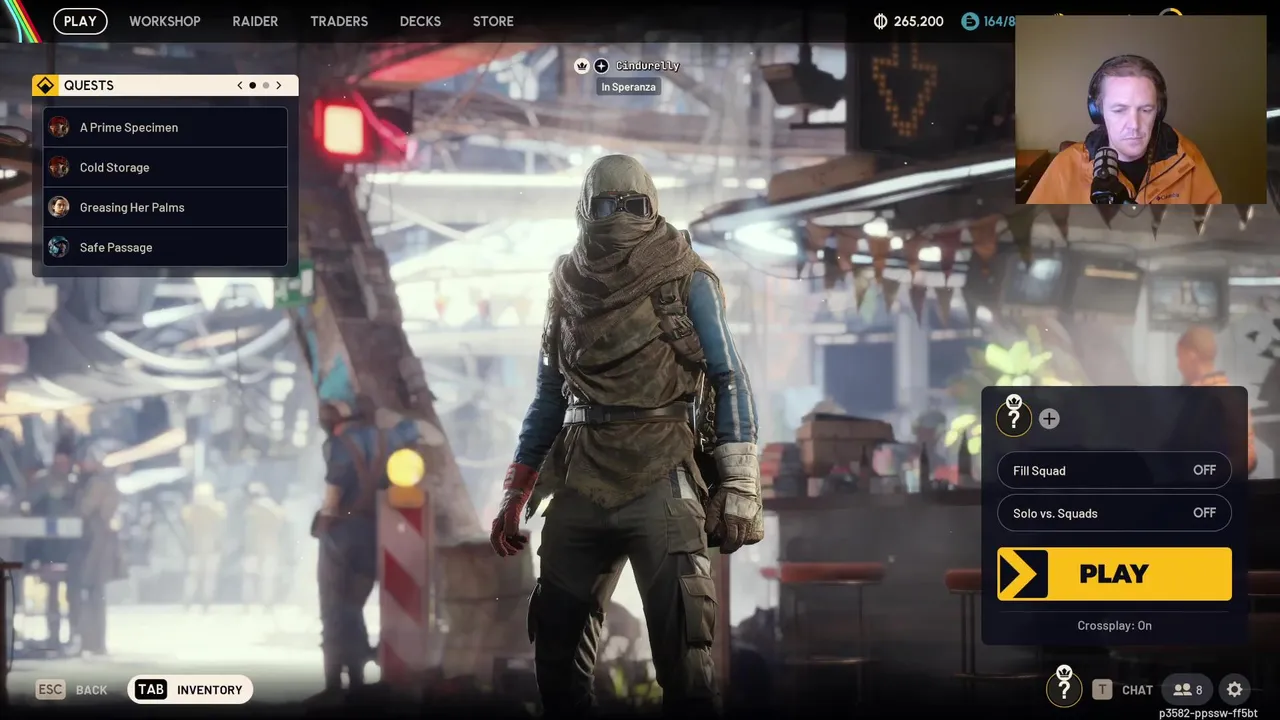Click the In Speranza status label
Viewport: 1280px width, 720px height.
[628, 87]
